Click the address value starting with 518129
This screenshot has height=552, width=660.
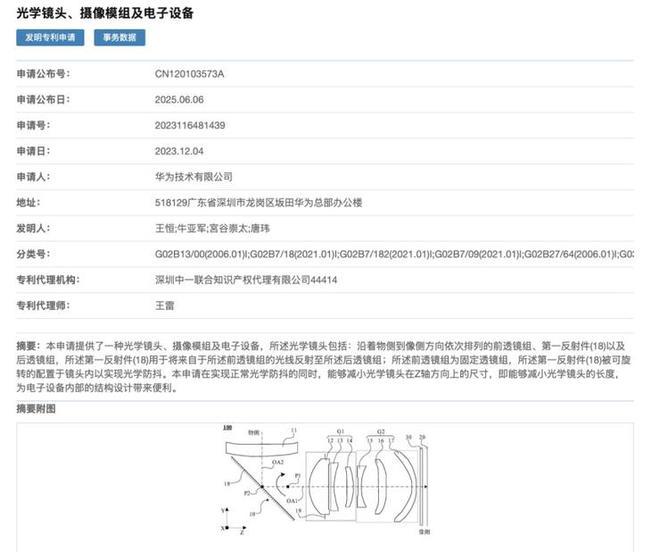point(258,203)
